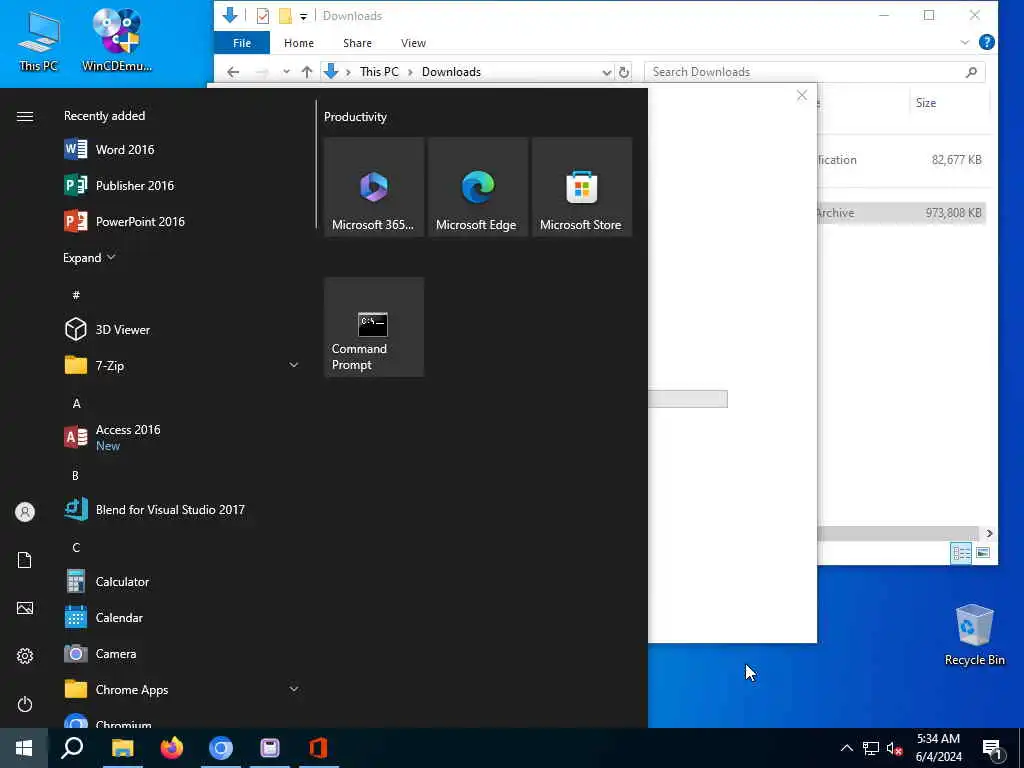Open the Recycle Bin desktop icon
Screen dimensions: 1024x768
(974, 635)
